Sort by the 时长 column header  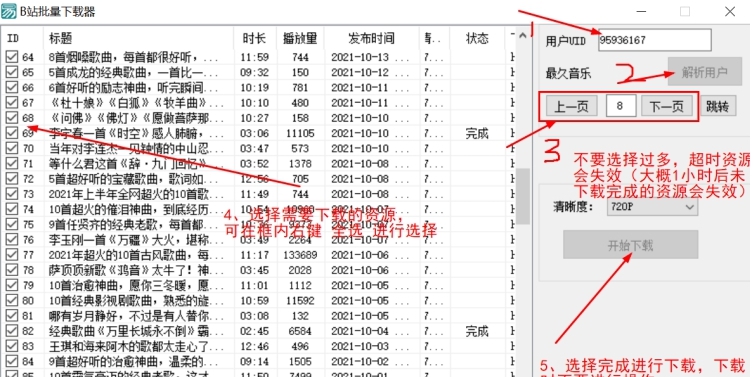[x=255, y=39]
